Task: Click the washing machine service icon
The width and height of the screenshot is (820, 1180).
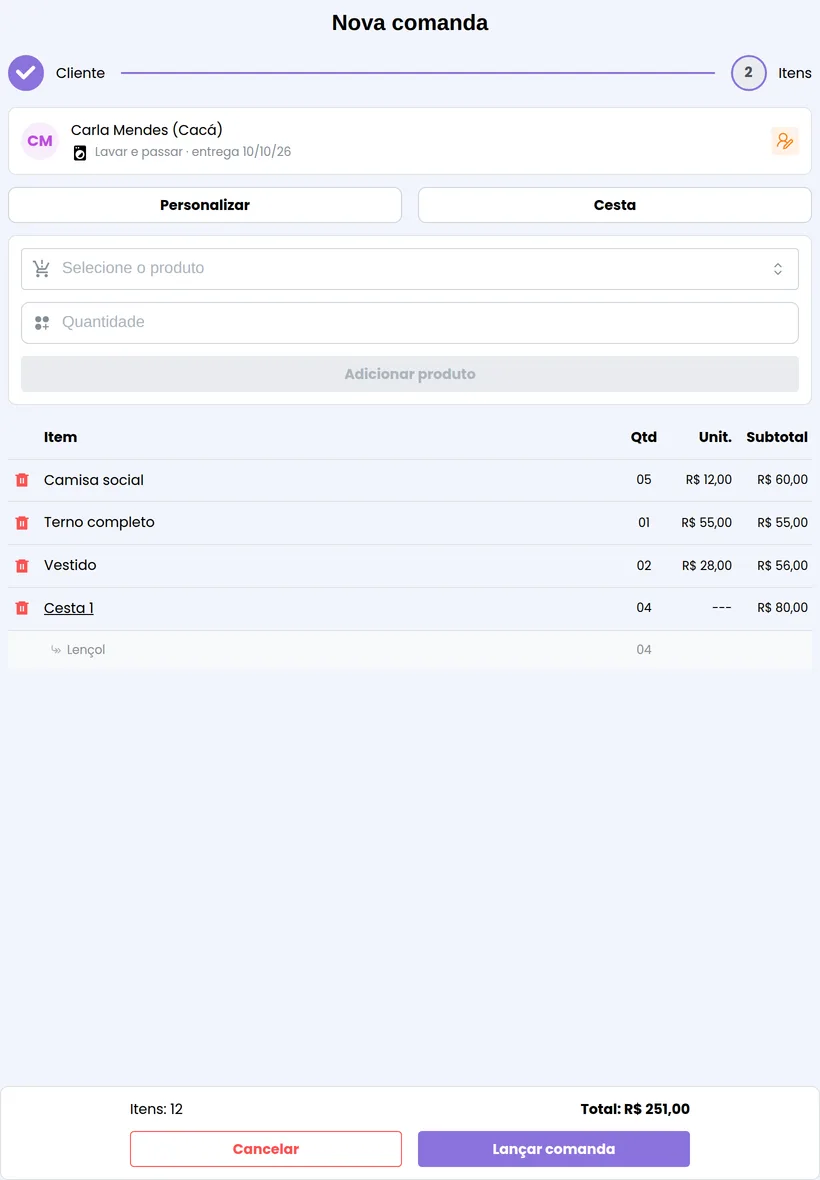Action: coord(80,153)
